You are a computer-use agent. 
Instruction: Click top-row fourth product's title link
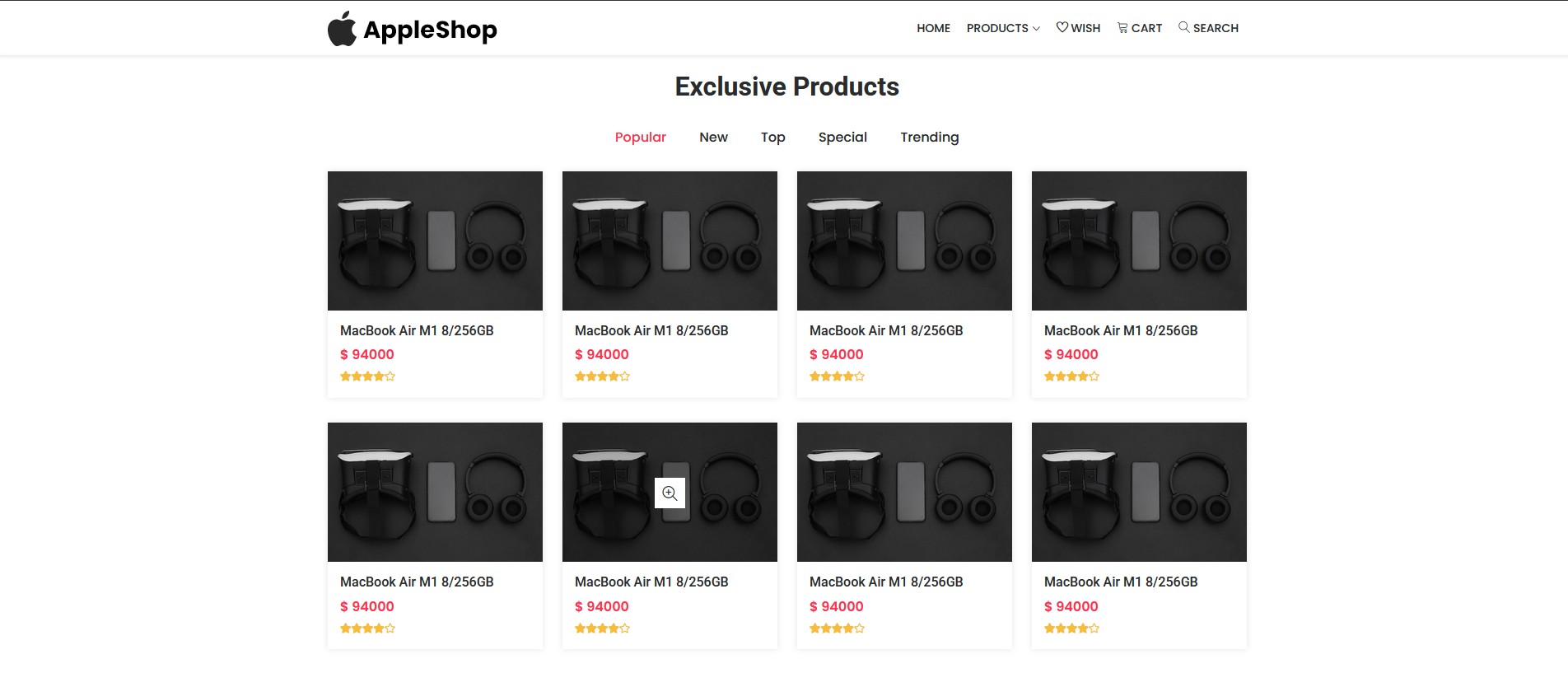[x=1121, y=330]
